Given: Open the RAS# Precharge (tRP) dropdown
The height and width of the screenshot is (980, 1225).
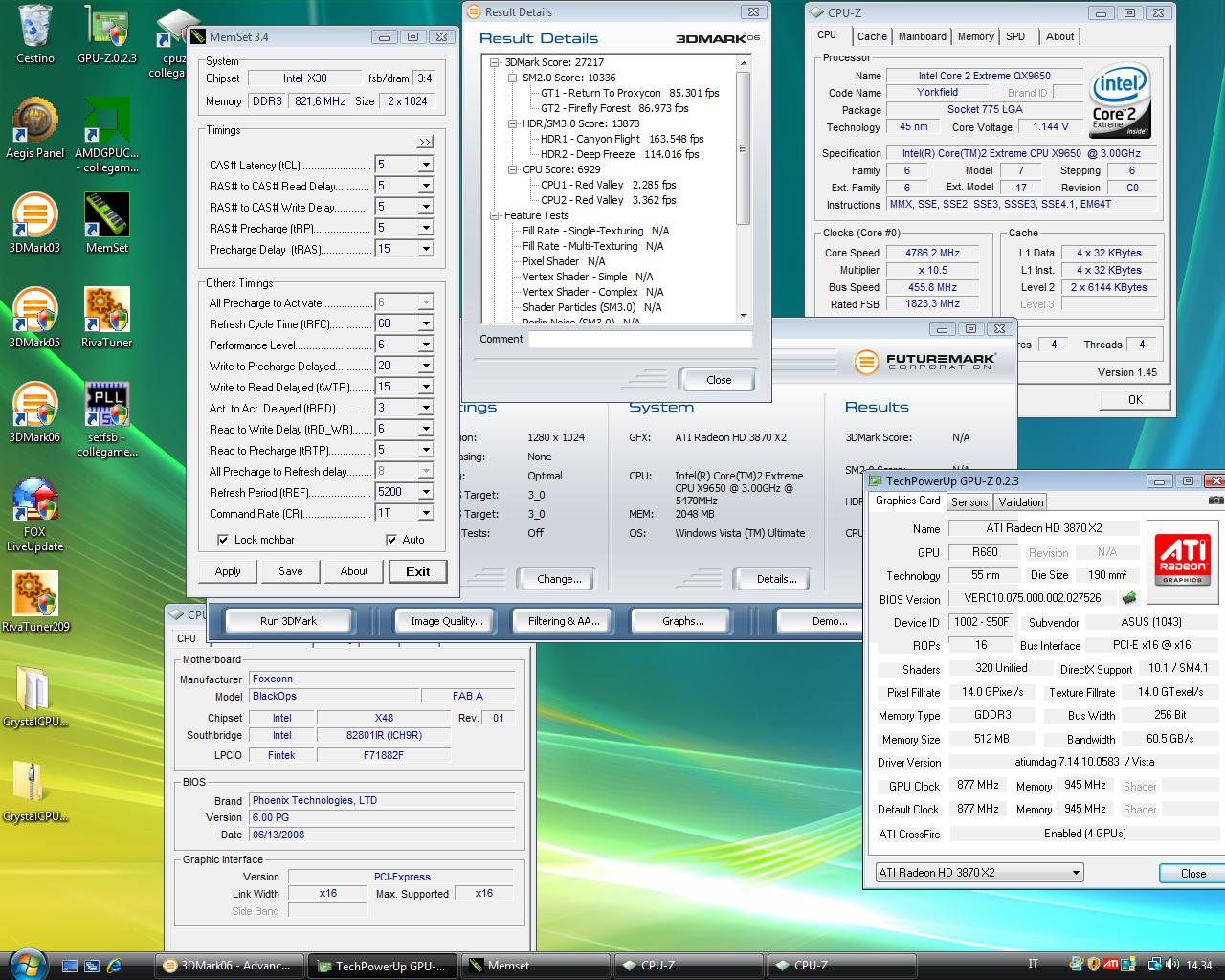Looking at the screenshot, I should tap(426, 228).
